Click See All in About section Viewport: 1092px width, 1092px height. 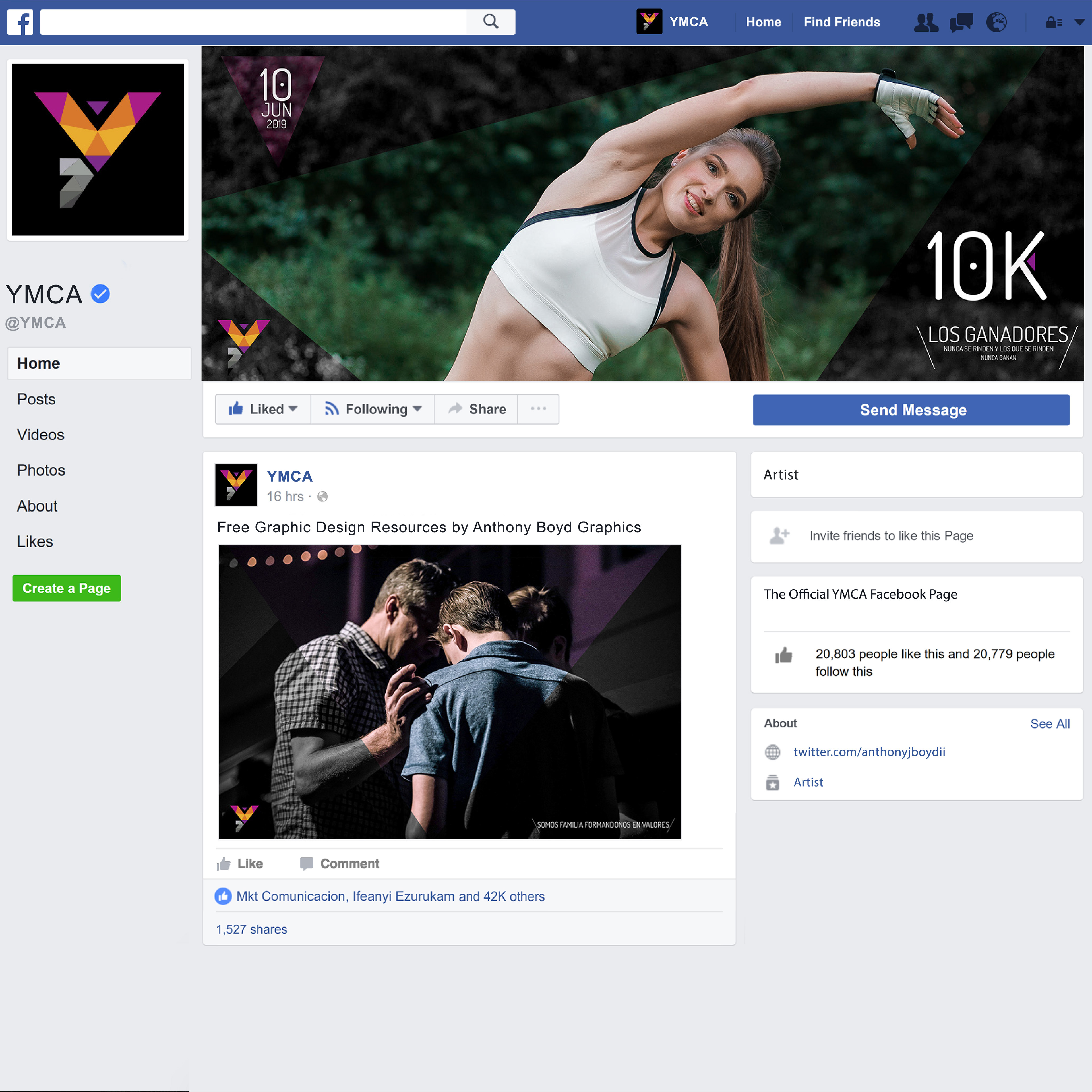coord(1050,724)
